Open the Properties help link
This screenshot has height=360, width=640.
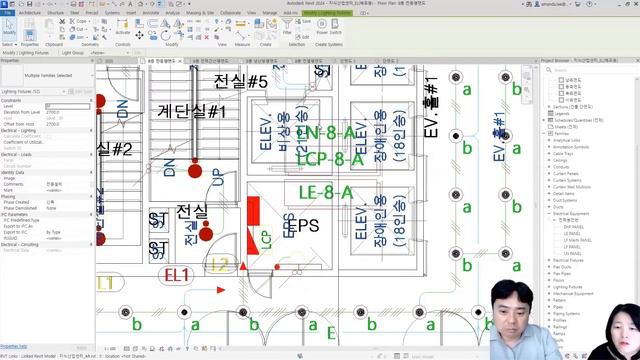point(13,347)
